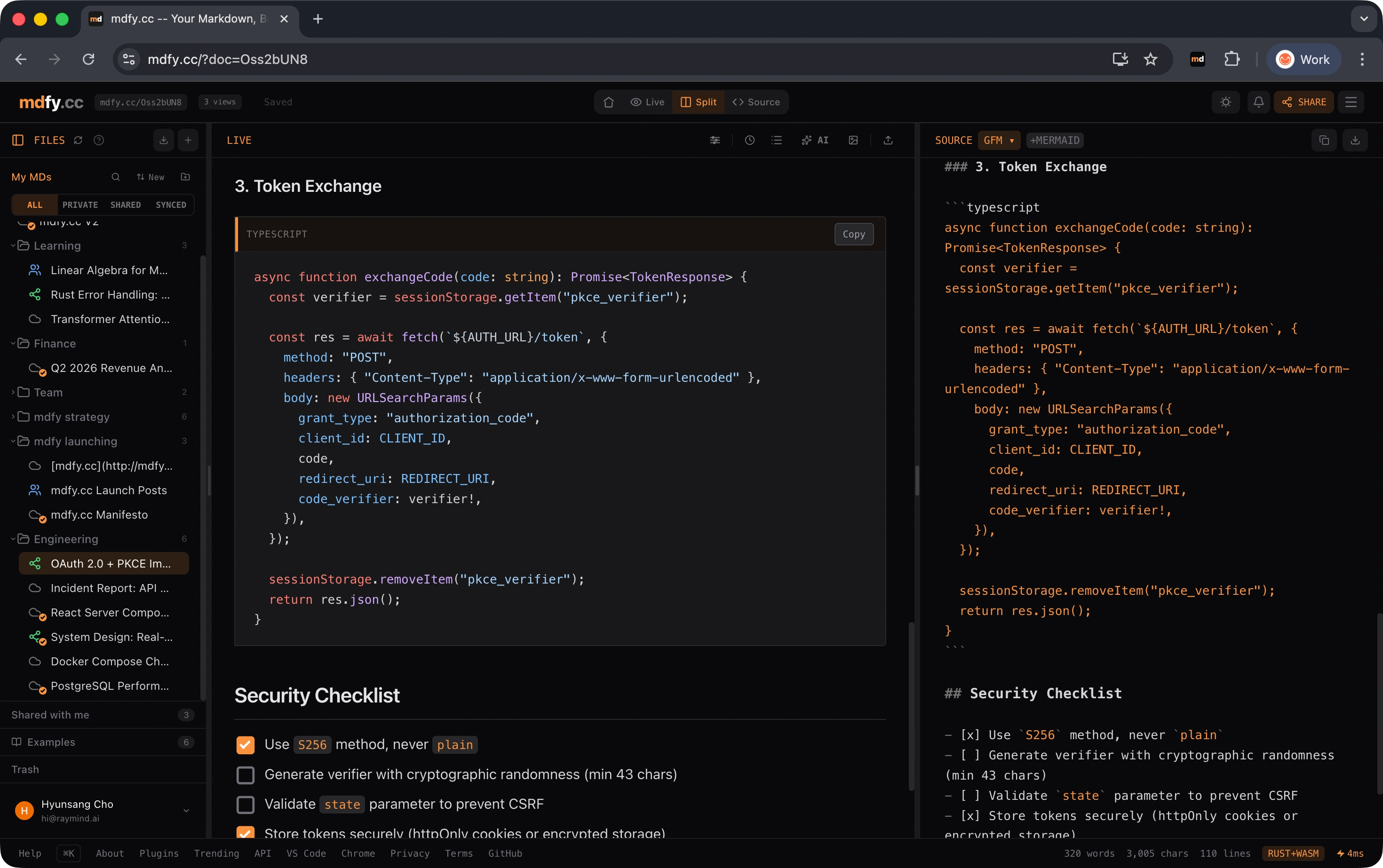
Task: Click the insert image icon in Live toolbar
Action: point(853,140)
